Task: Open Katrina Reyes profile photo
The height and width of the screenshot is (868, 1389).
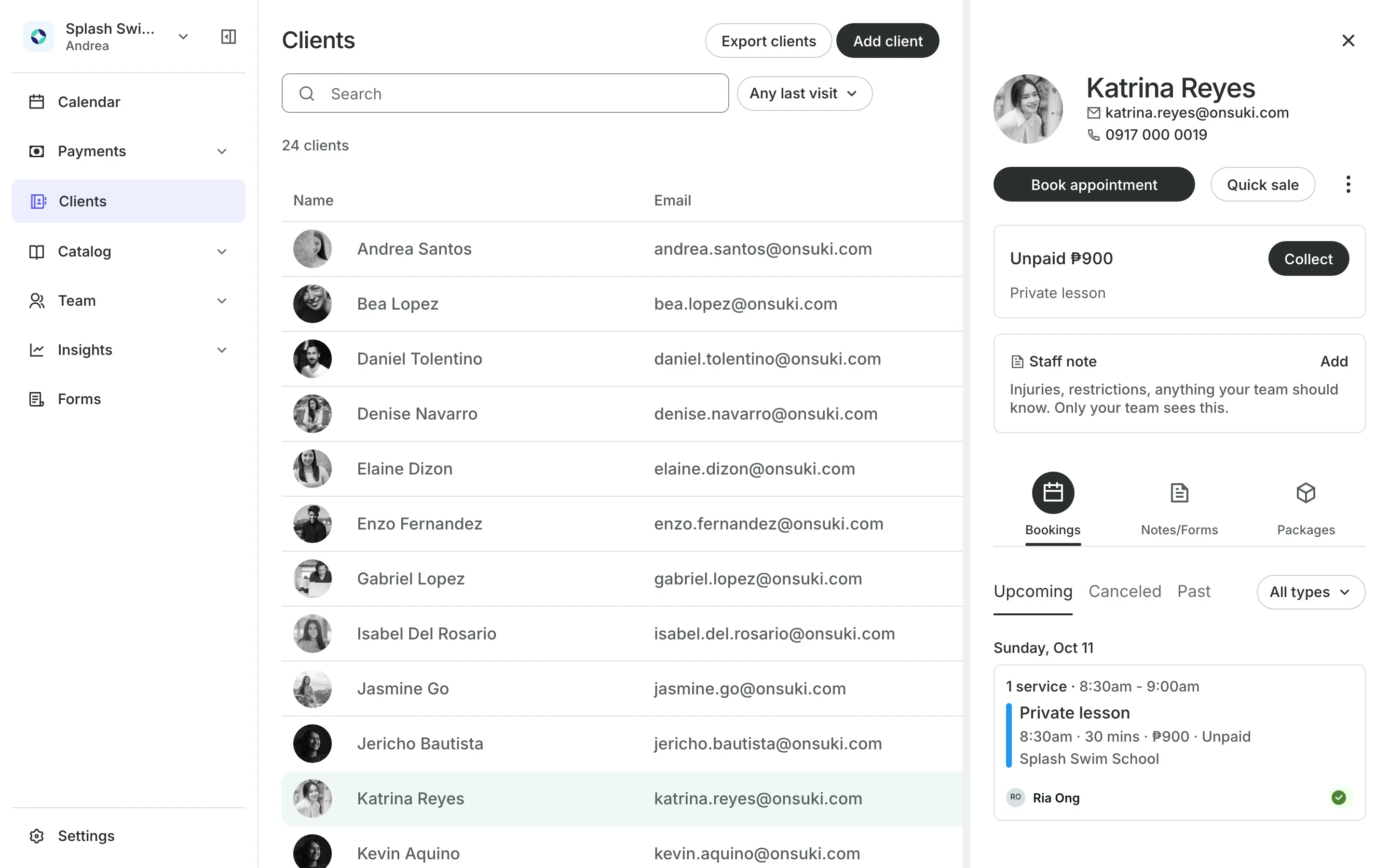Action: click(1027, 108)
